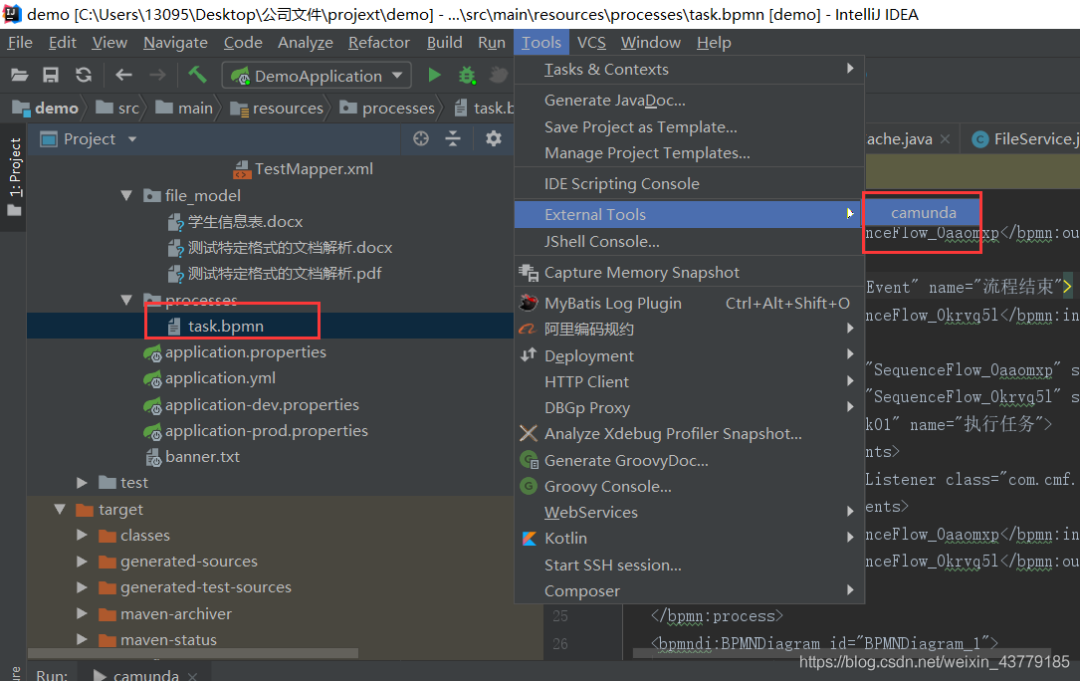Select application.yml in the project tree
The width and height of the screenshot is (1080, 681).
[220, 378]
